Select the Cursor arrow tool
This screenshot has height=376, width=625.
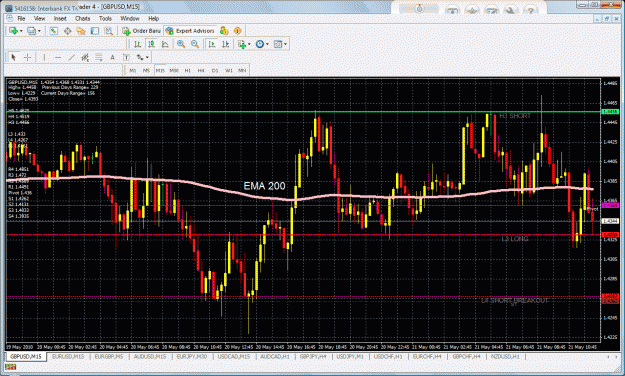tap(13, 57)
